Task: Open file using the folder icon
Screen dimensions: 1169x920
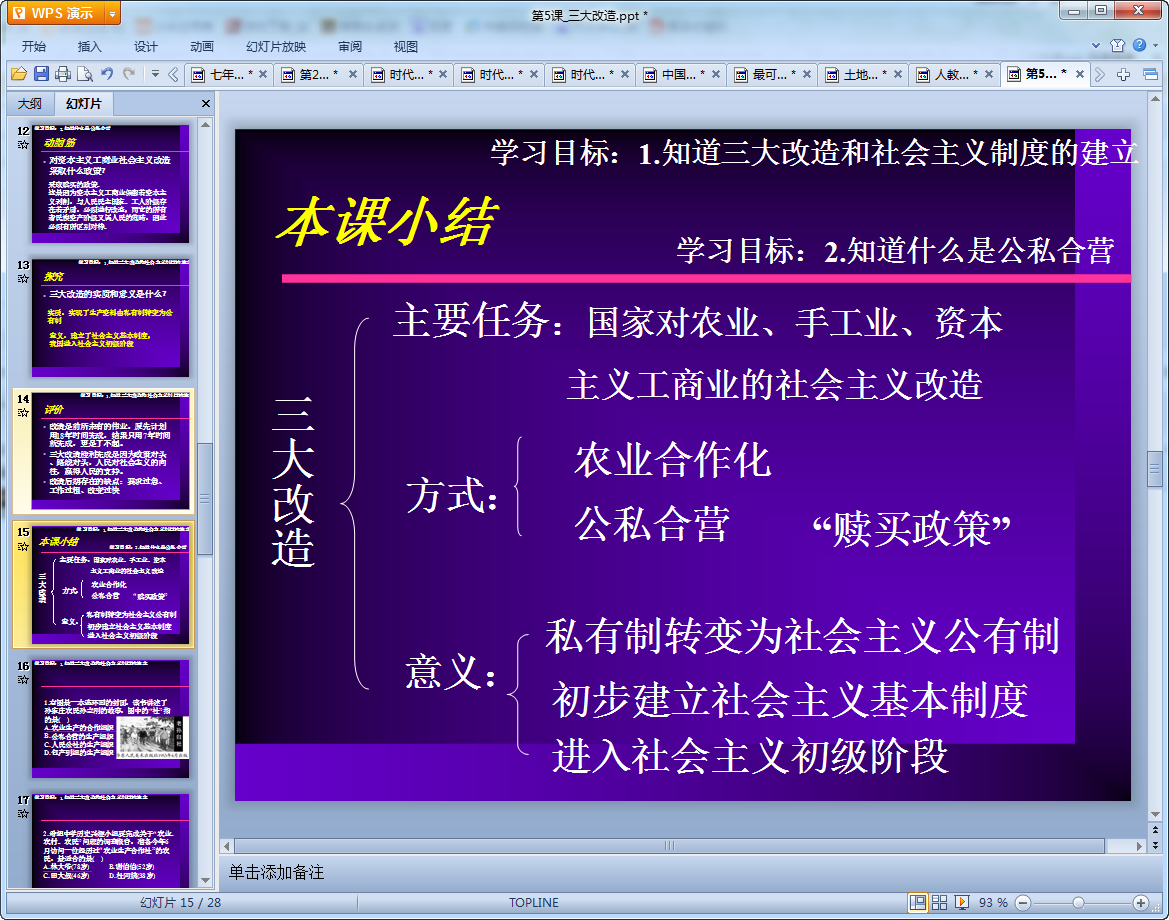Action: [19, 74]
